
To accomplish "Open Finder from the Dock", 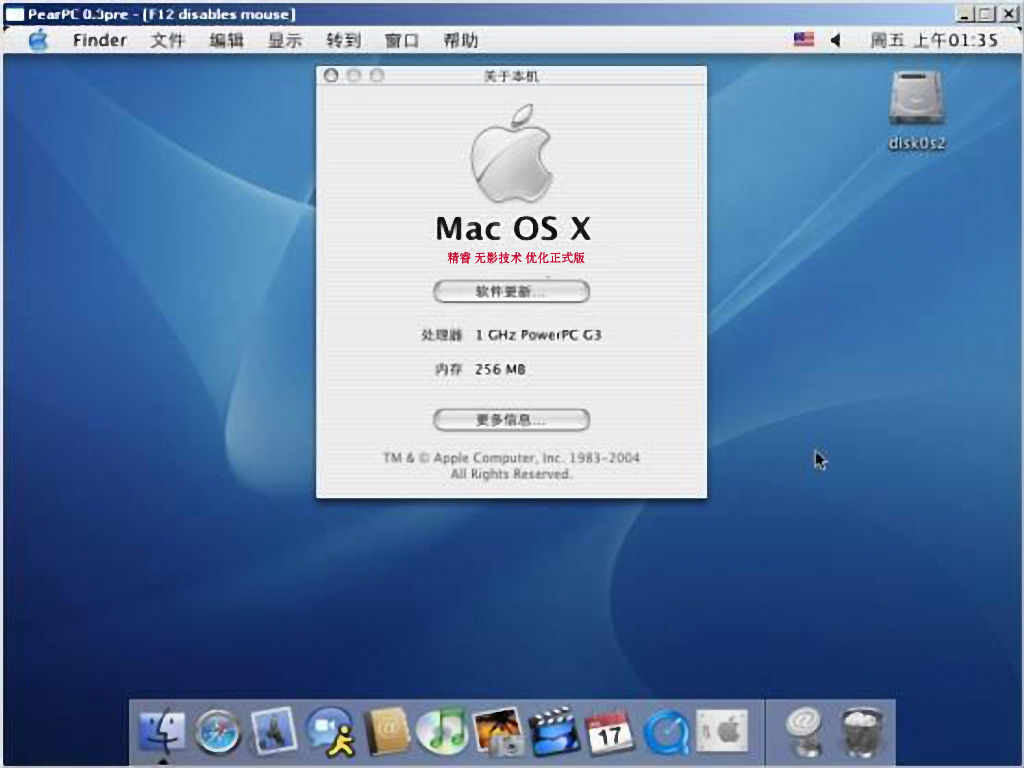I will click(162, 732).
